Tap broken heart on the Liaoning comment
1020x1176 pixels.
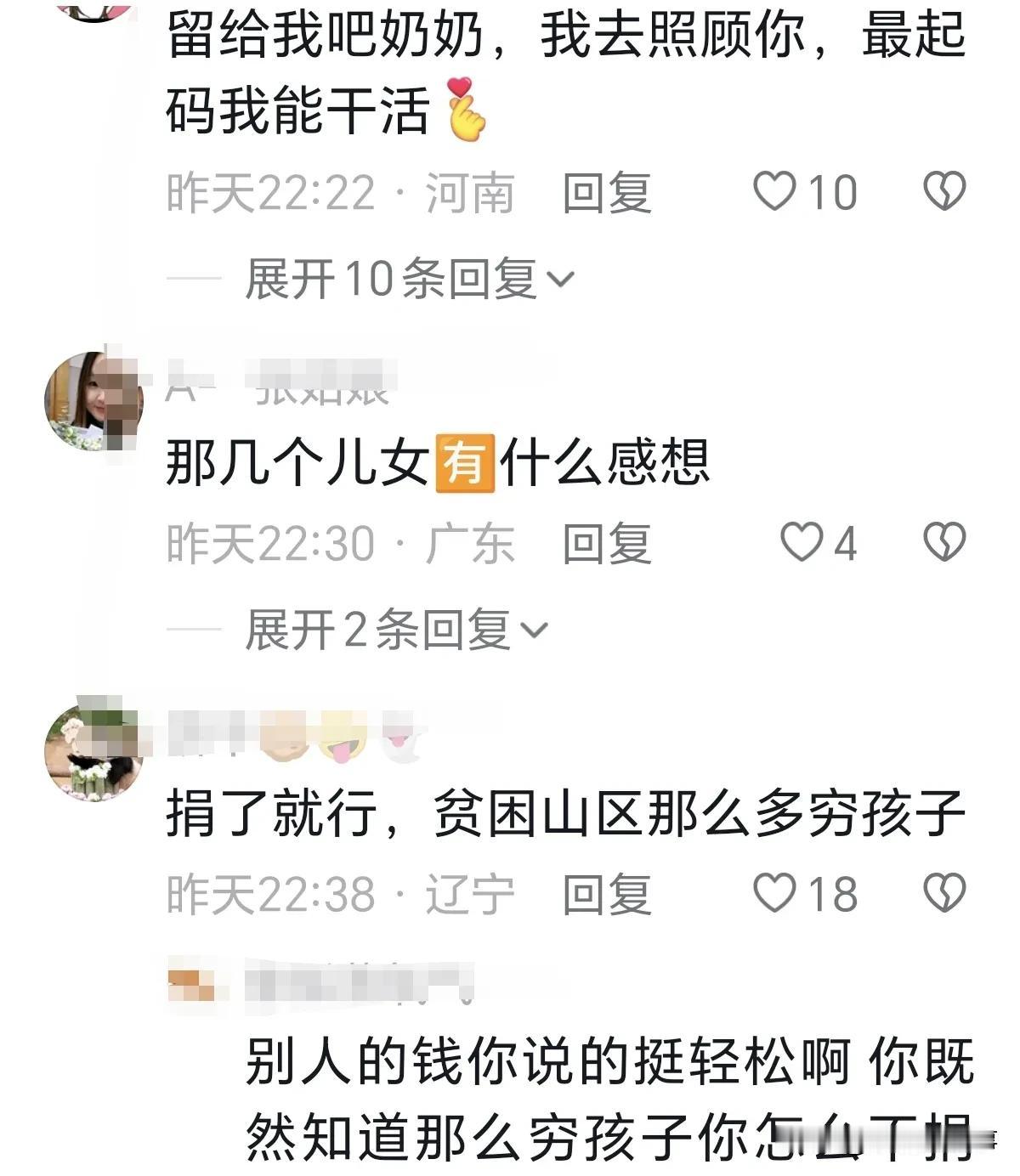coord(944,893)
